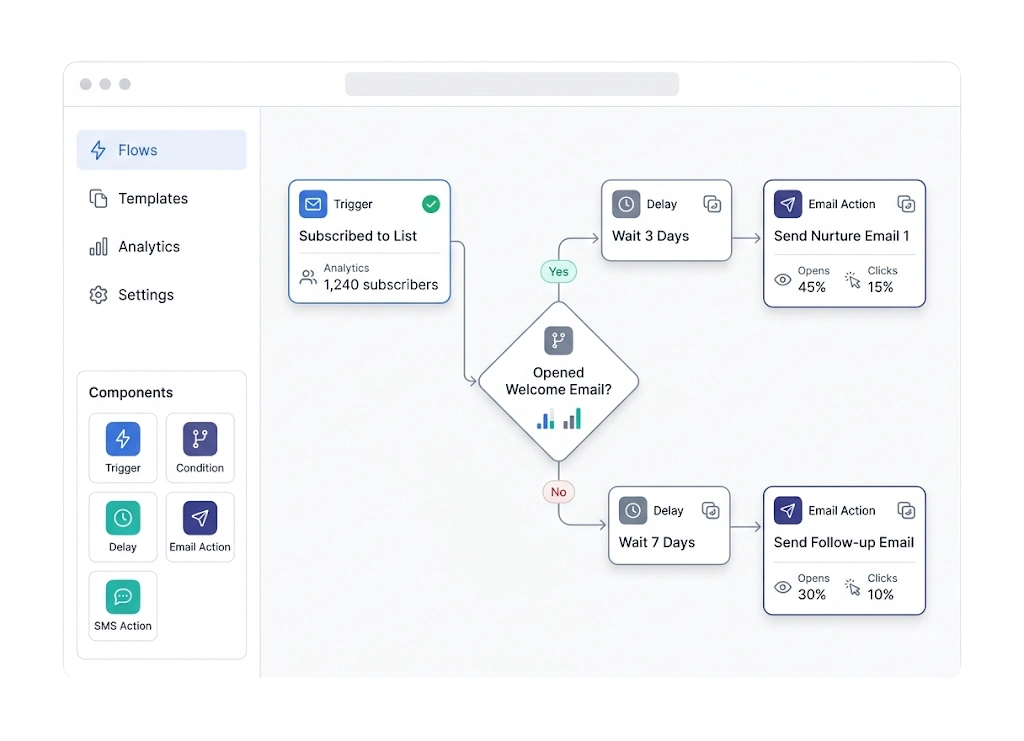Click the Components panel heading

[x=131, y=392]
